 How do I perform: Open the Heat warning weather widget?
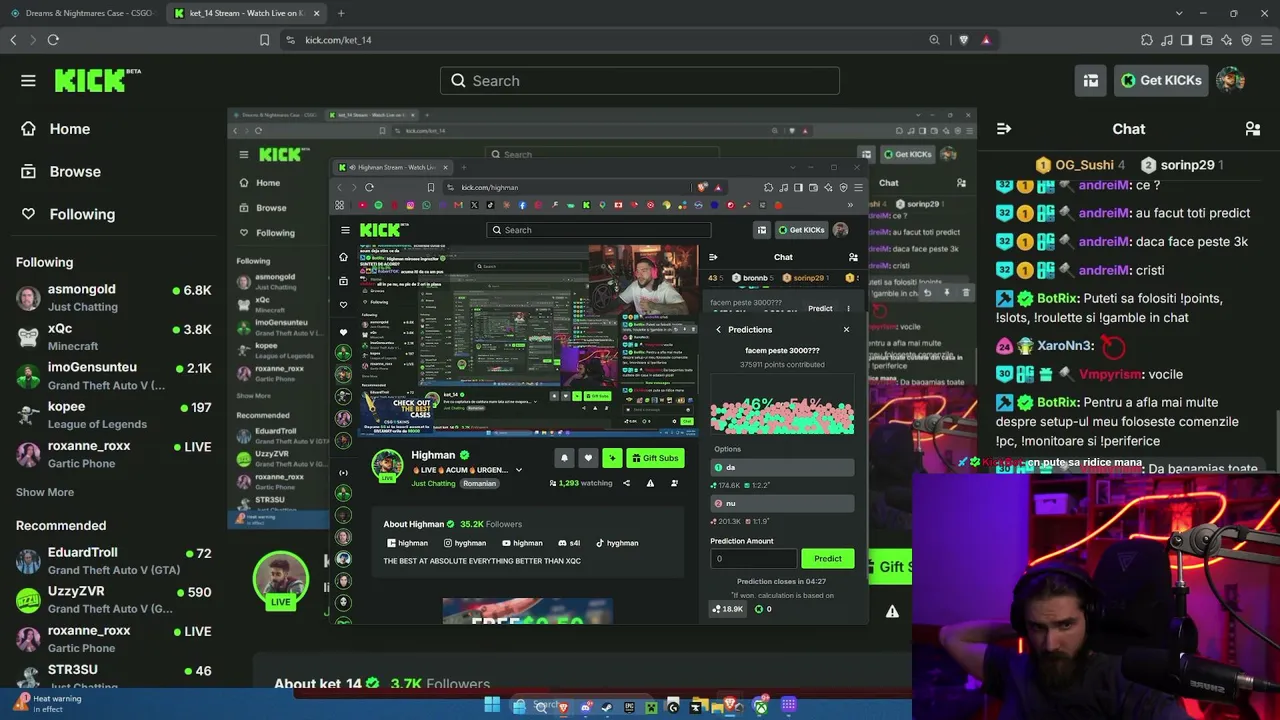(x=48, y=703)
